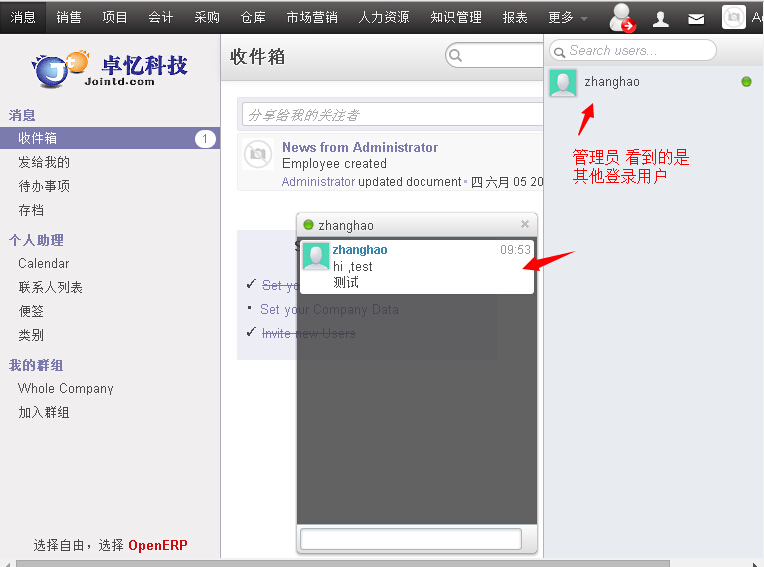Click the chat message input box
The height and width of the screenshot is (567, 764).
click(x=411, y=539)
